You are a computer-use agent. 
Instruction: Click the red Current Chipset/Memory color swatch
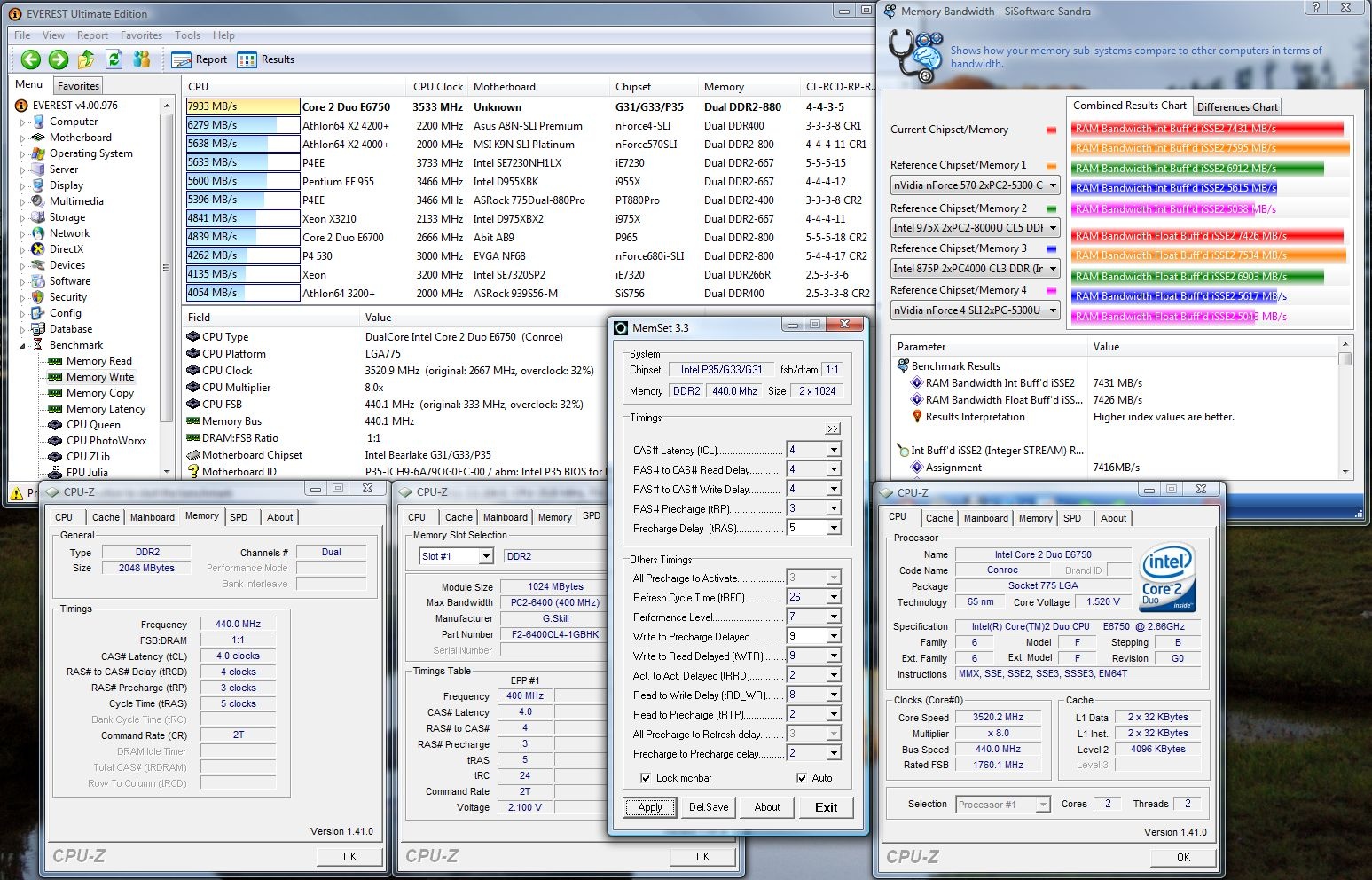[x=1051, y=130]
